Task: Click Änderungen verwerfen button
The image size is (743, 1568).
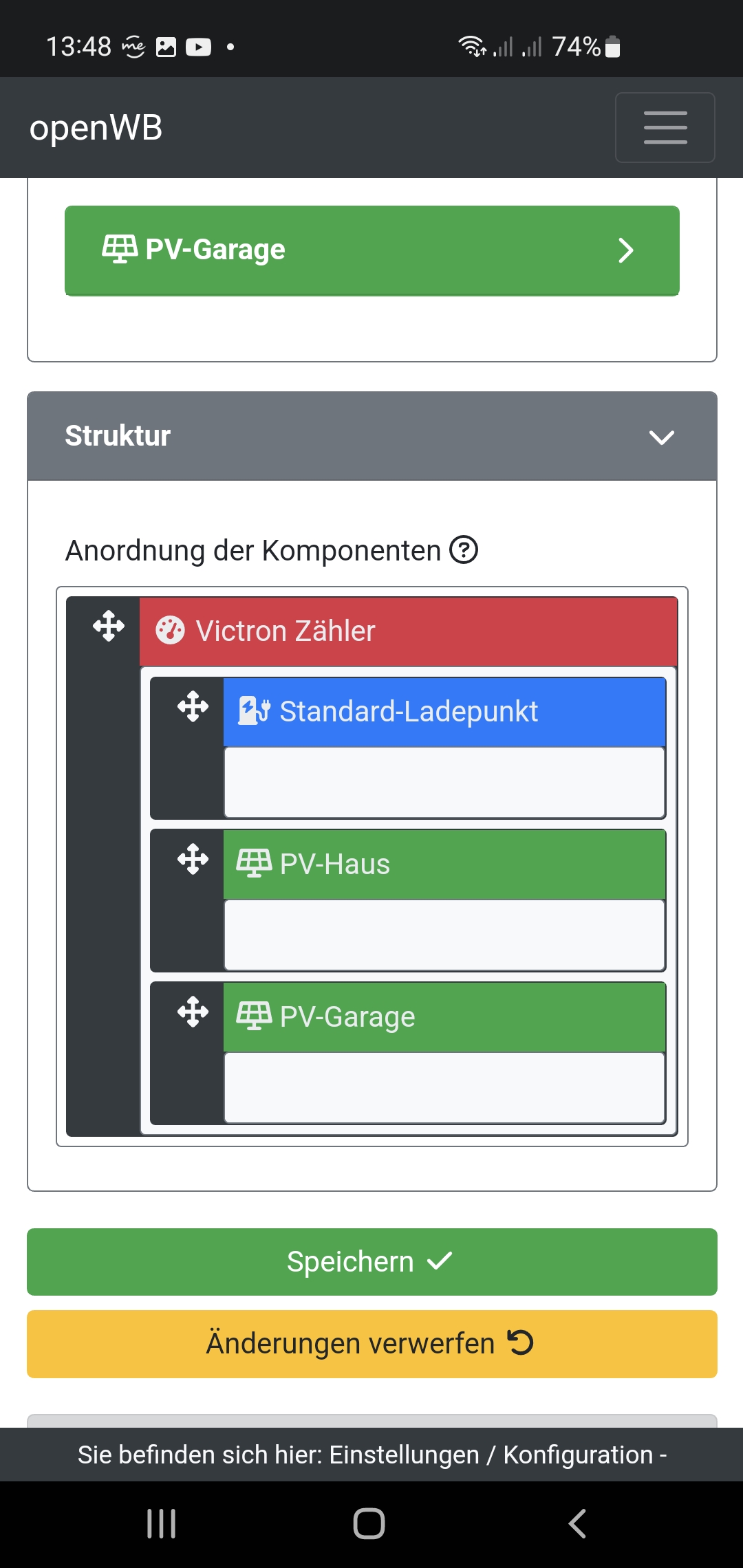Action: click(x=371, y=1344)
